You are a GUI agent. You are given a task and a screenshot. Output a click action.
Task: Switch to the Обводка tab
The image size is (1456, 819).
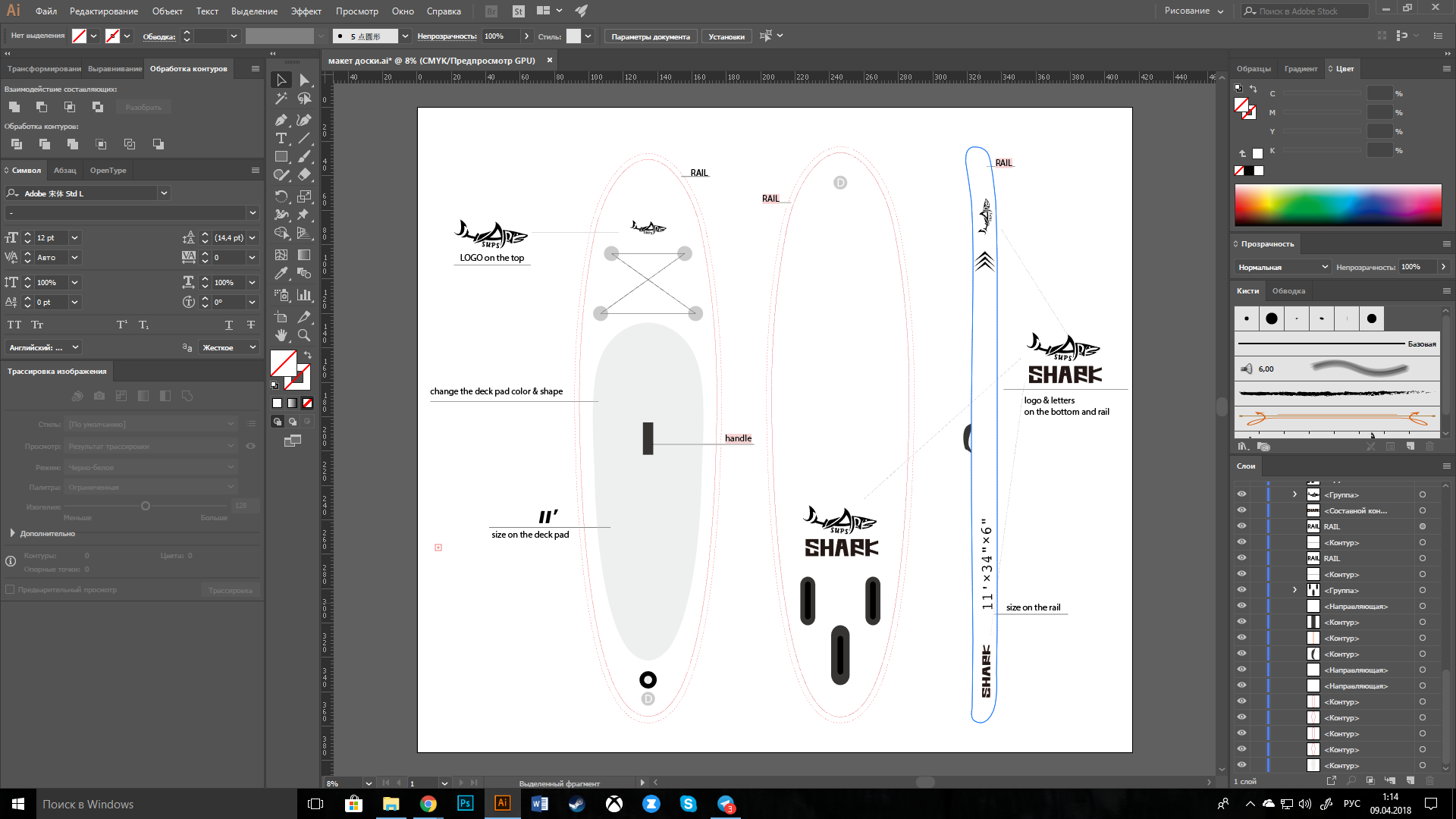[x=1288, y=291]
